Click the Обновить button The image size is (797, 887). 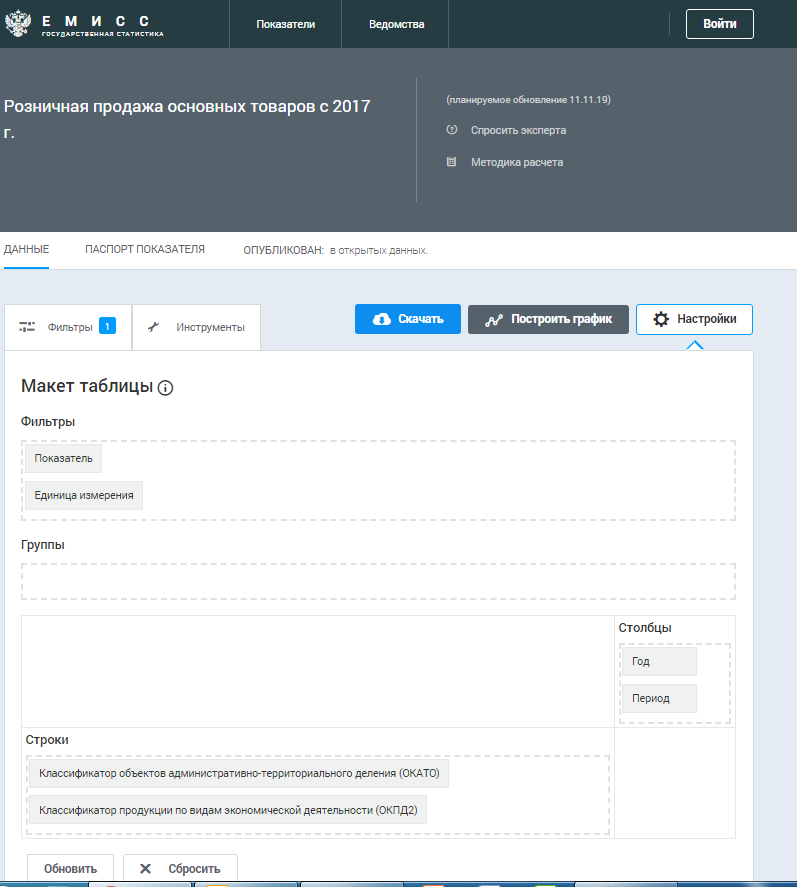tap(70, 869)
